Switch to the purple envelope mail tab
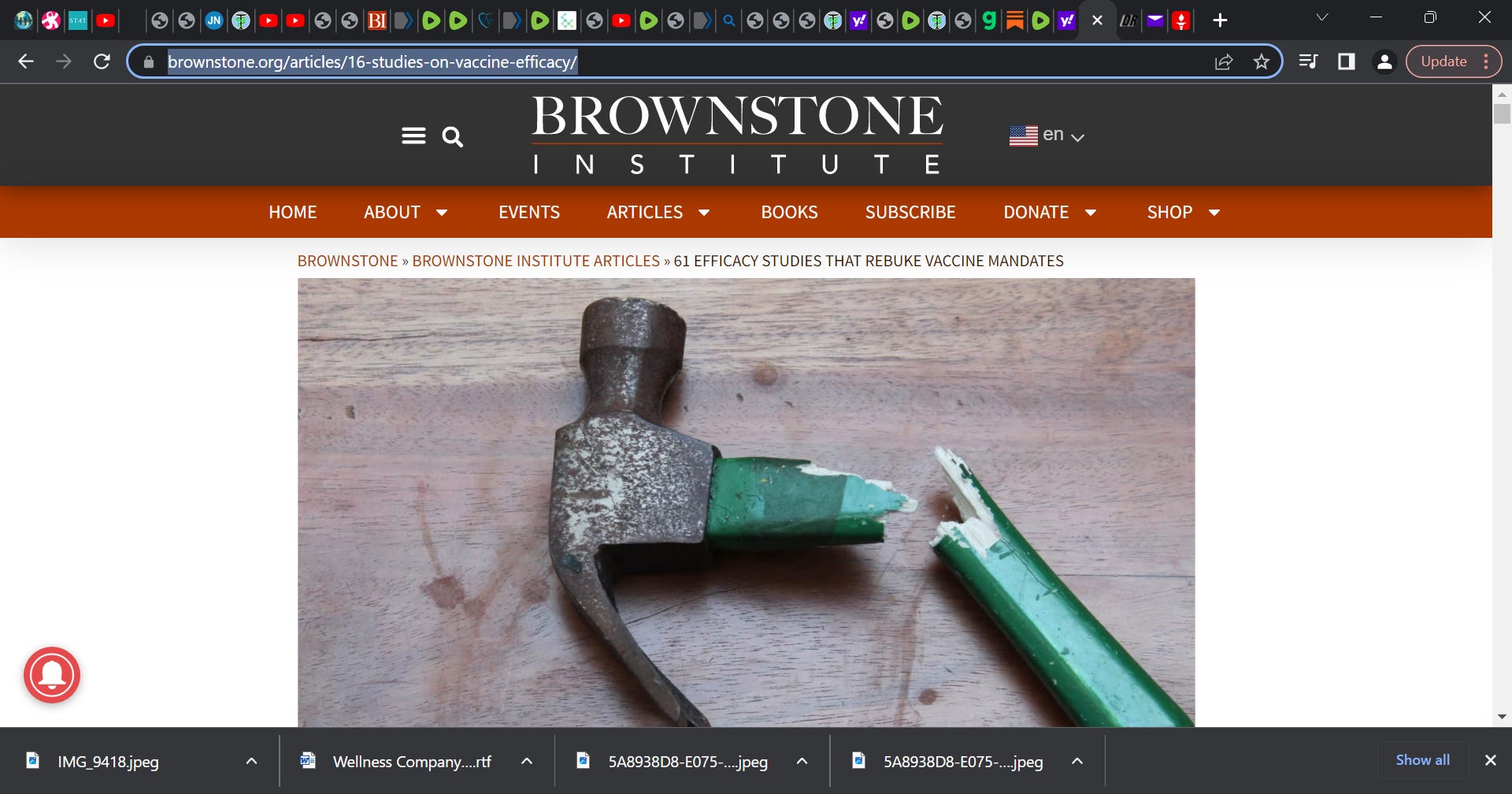 tap(1154, 20)
